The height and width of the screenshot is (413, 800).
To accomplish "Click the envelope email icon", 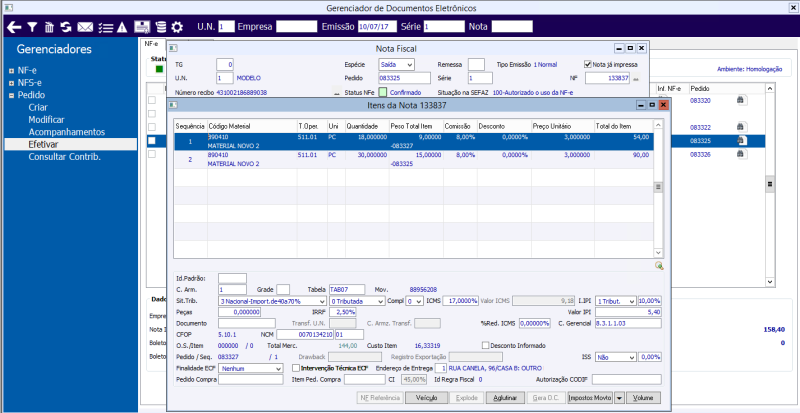I will pos(85,26).
